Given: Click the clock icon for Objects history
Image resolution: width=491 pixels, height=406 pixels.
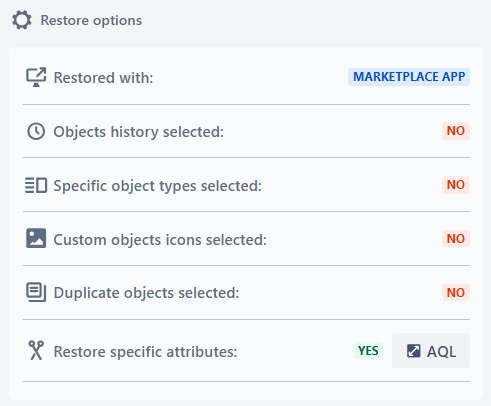Looking at the screenshot, I should 36,131.
